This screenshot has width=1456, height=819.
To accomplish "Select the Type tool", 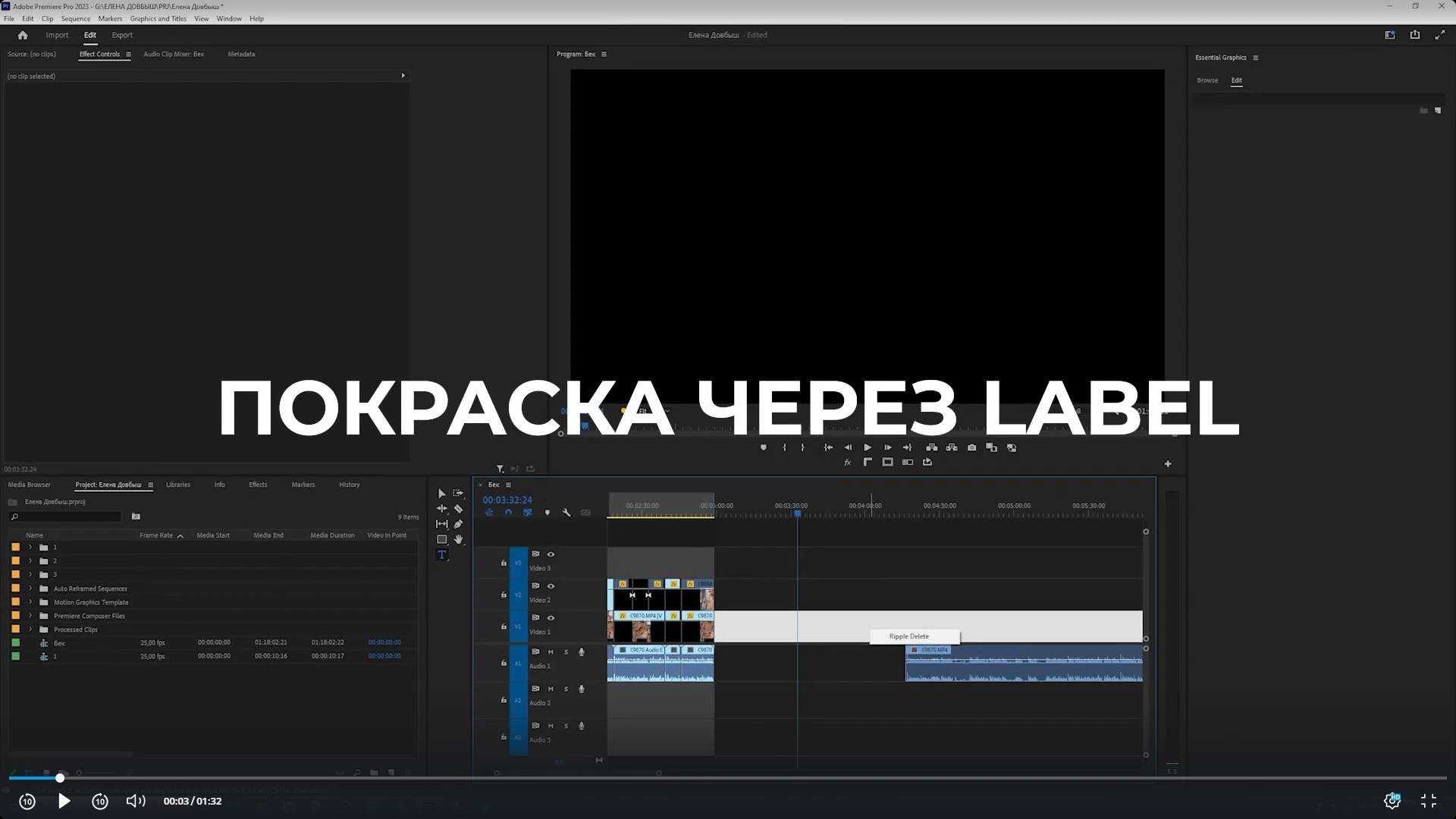I will pos(442,555).
